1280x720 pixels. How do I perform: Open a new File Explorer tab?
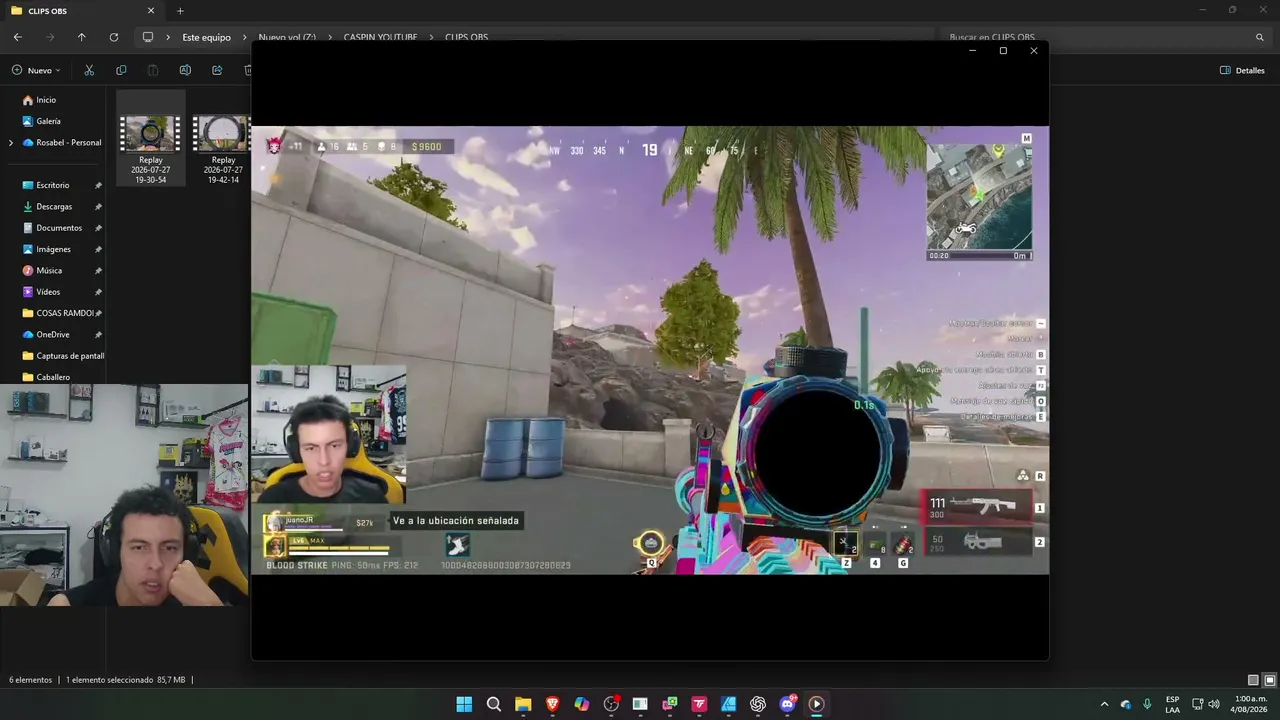click(180, 11)
